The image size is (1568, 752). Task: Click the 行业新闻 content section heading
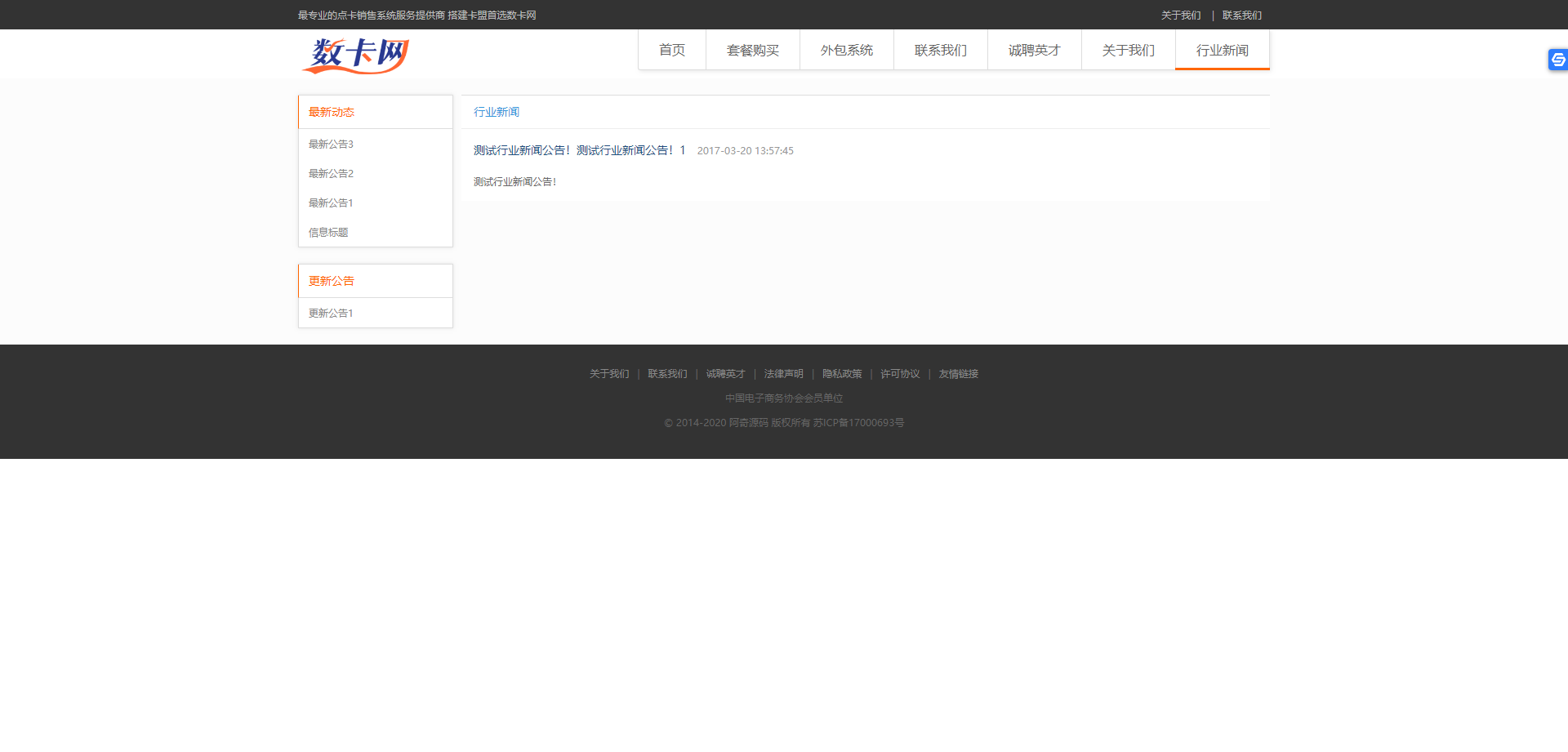tap(497, 112)
